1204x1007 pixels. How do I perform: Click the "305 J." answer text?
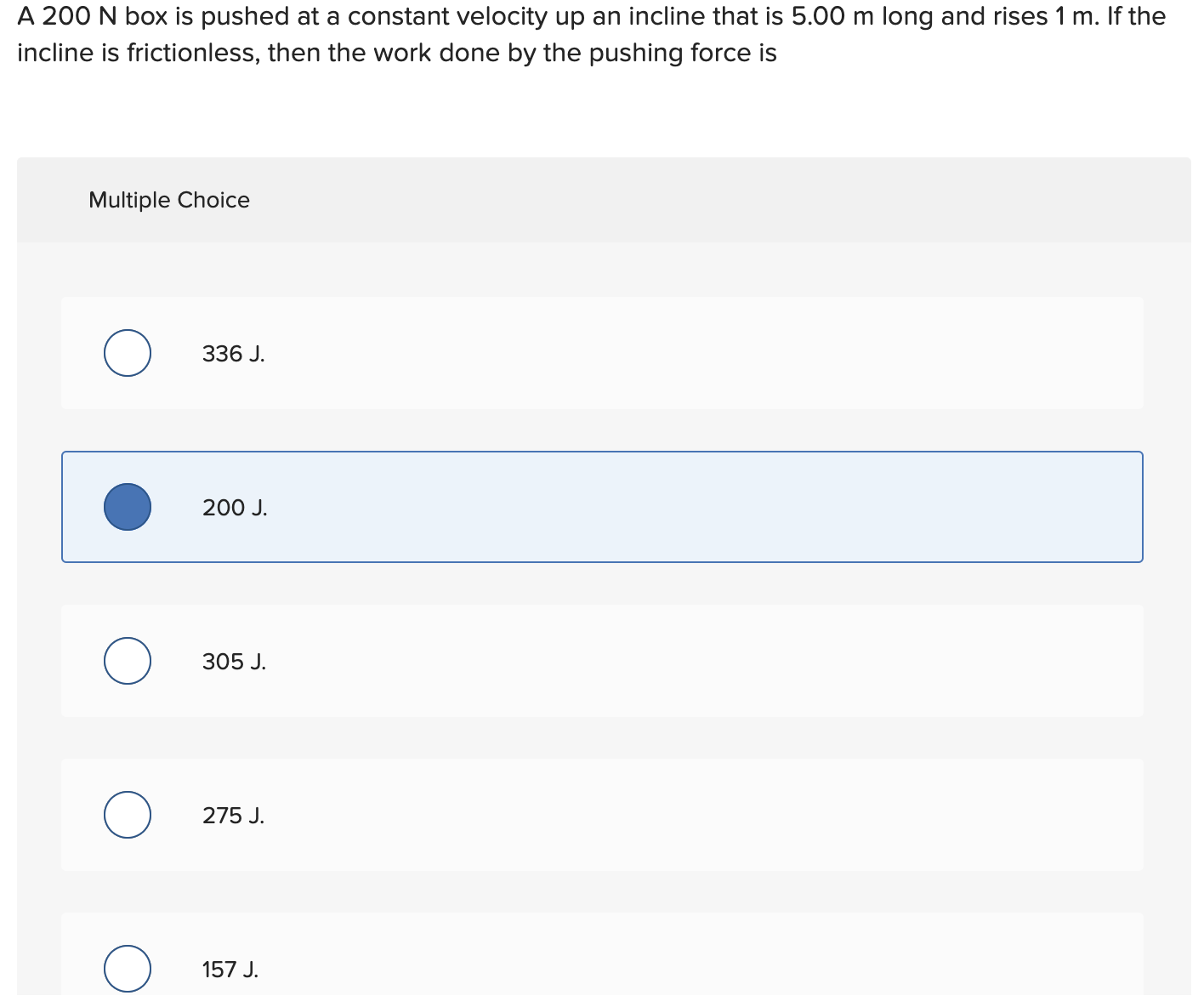[235, 662]
